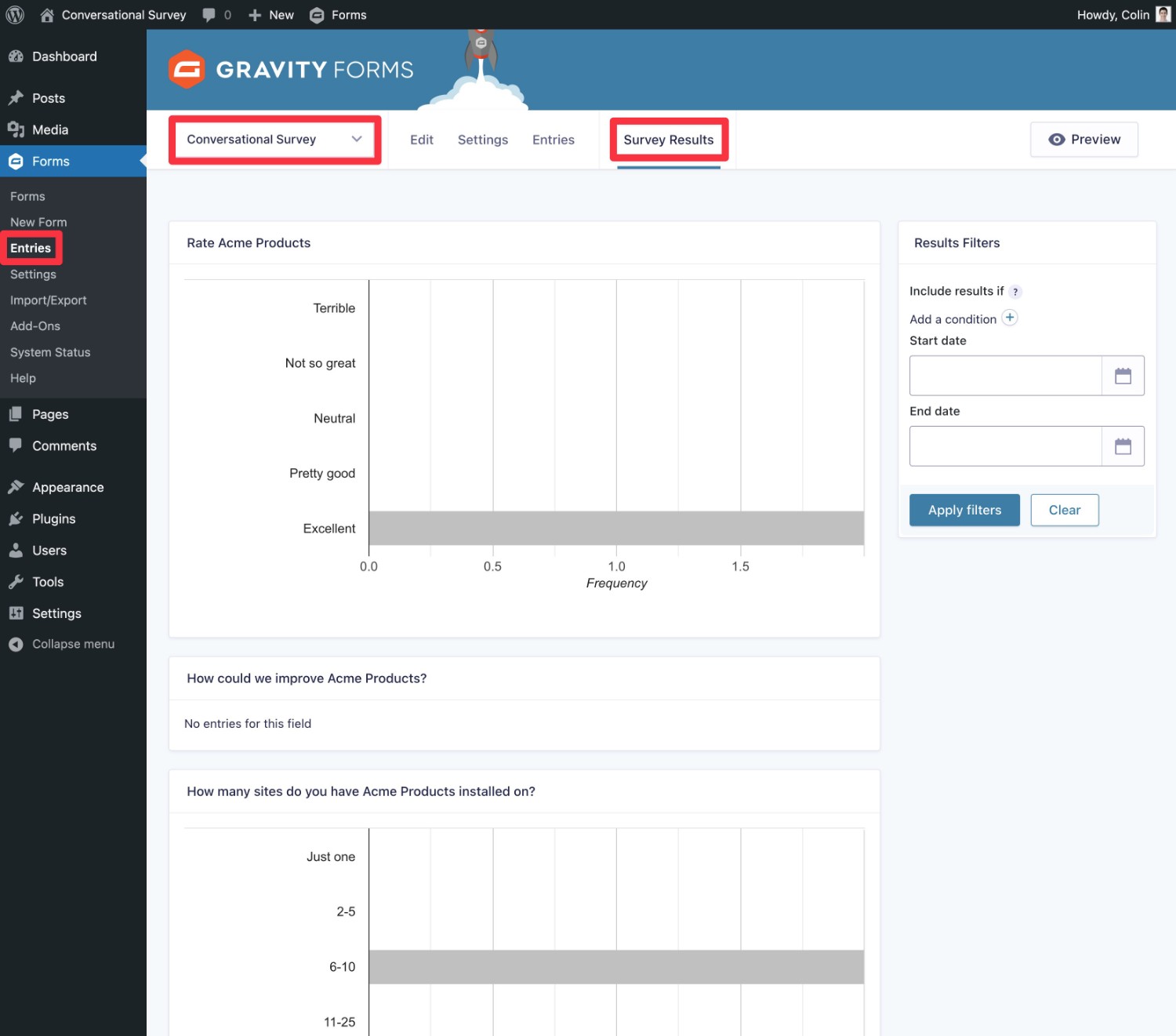Open Help in the Forms submenu
Viewport: 1176px width, 1036px height.
23,378
